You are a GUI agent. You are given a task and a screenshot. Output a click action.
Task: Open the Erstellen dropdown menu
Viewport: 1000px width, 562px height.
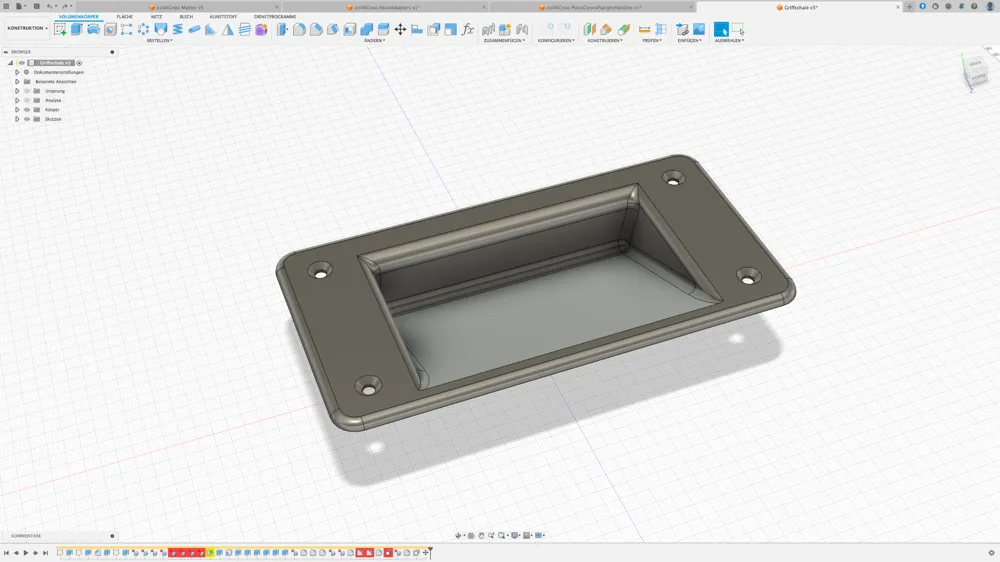click(x=159, y=40)
